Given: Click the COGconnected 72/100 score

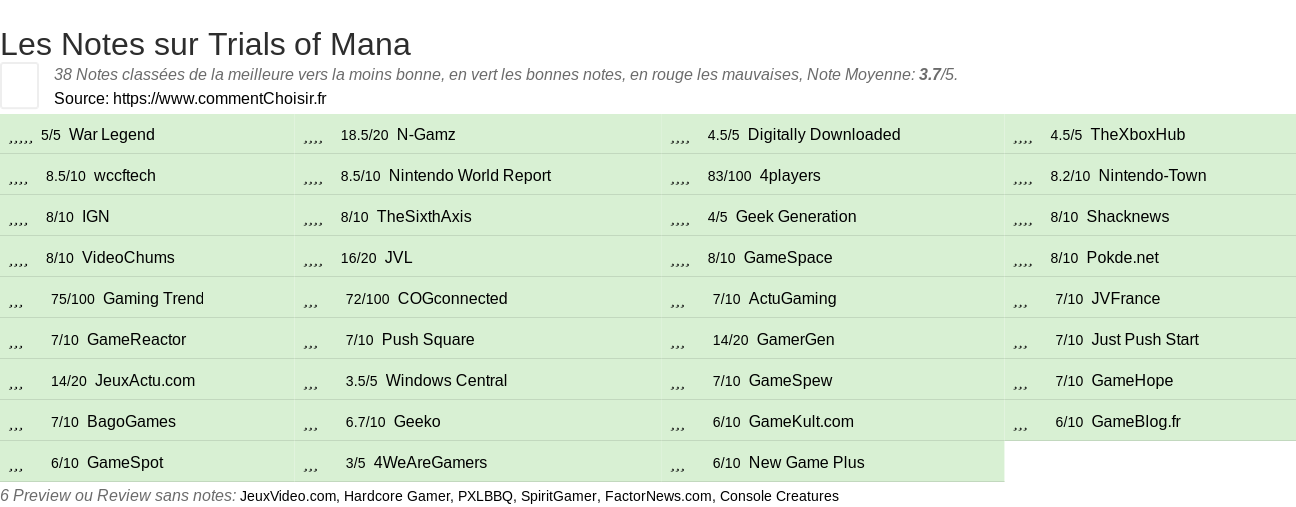Looking at the screenshot, I should (367, 299).
